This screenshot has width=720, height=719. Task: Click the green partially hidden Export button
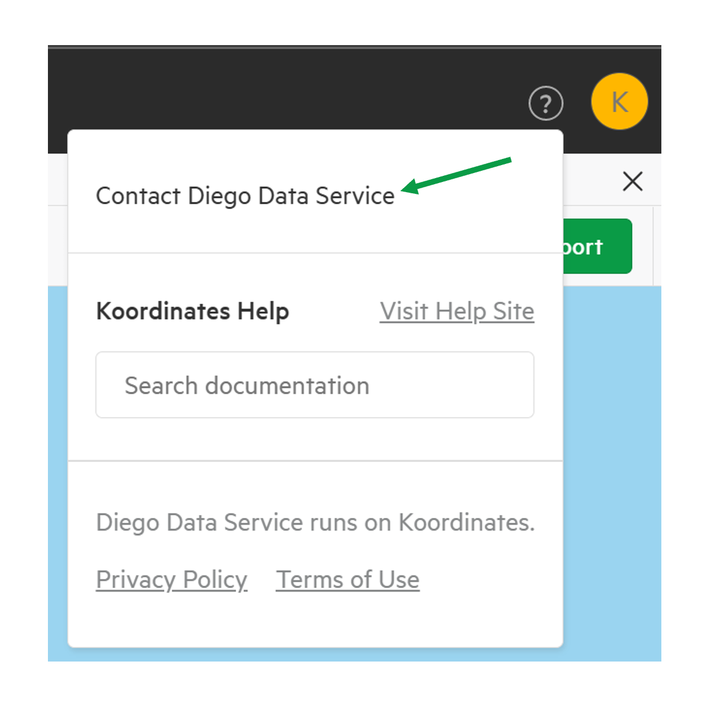tap(597, 246)
